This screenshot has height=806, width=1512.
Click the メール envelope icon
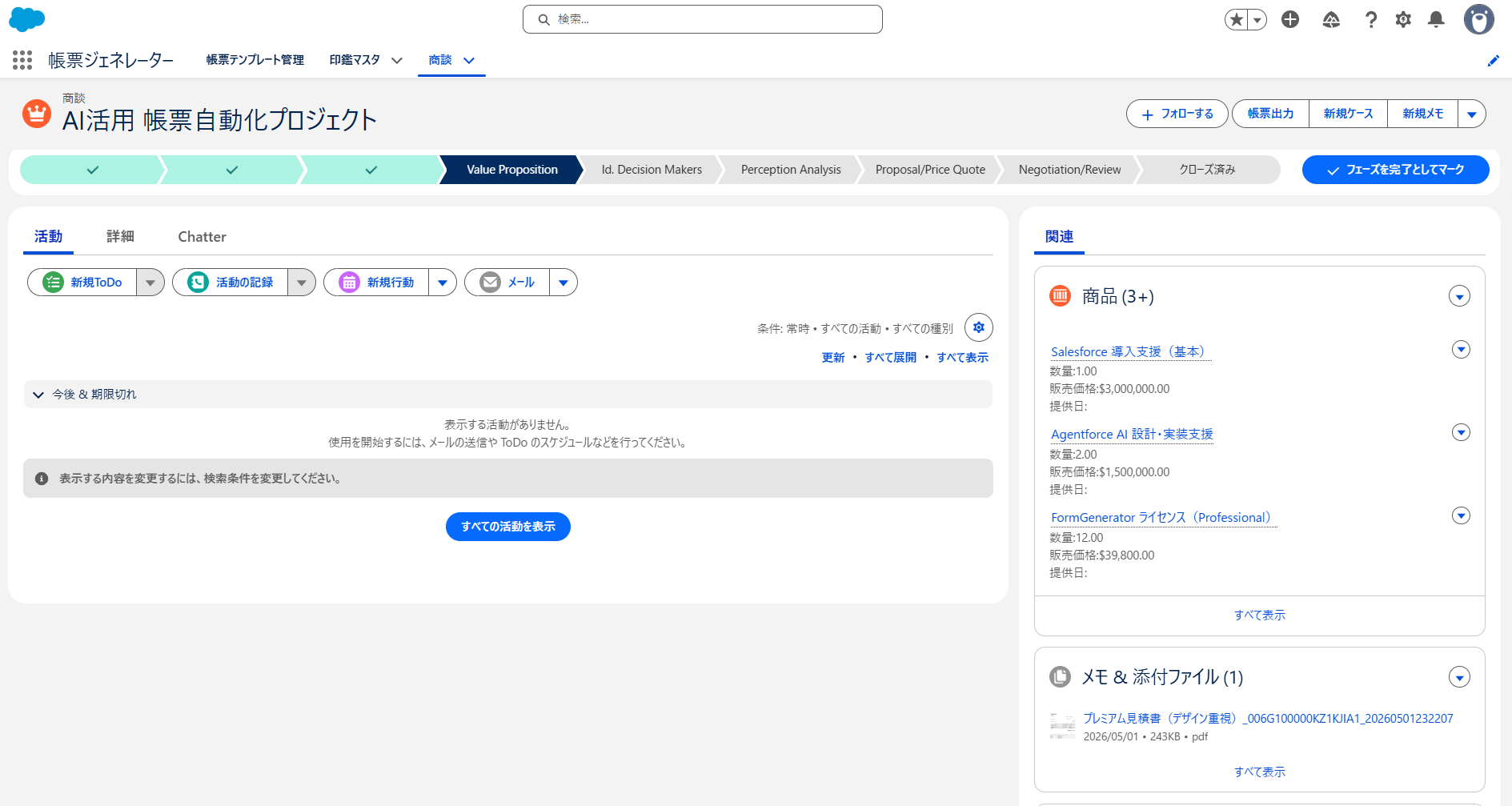490,283
